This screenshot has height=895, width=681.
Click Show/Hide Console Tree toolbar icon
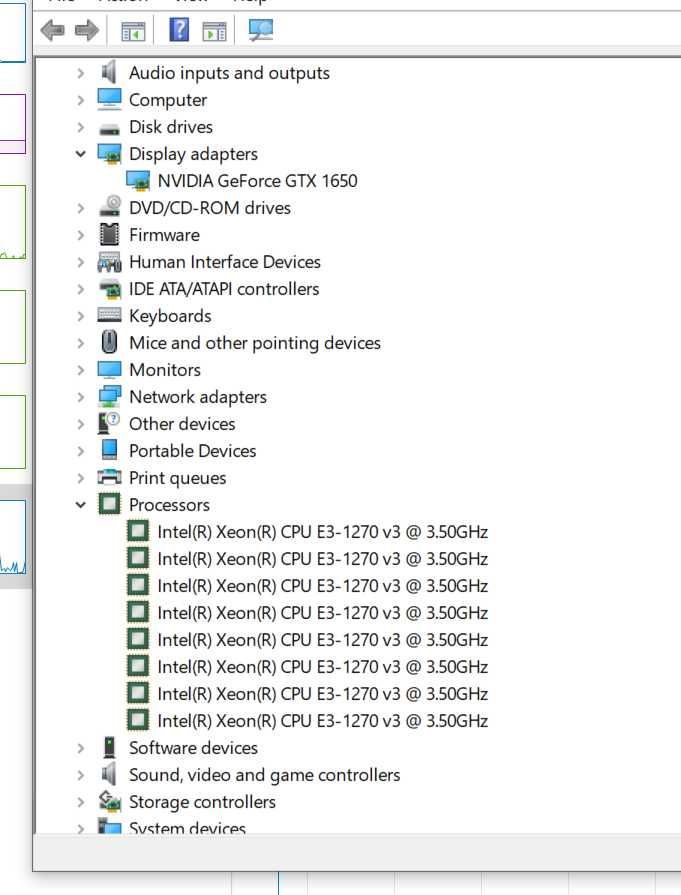[x=133, y=31]
